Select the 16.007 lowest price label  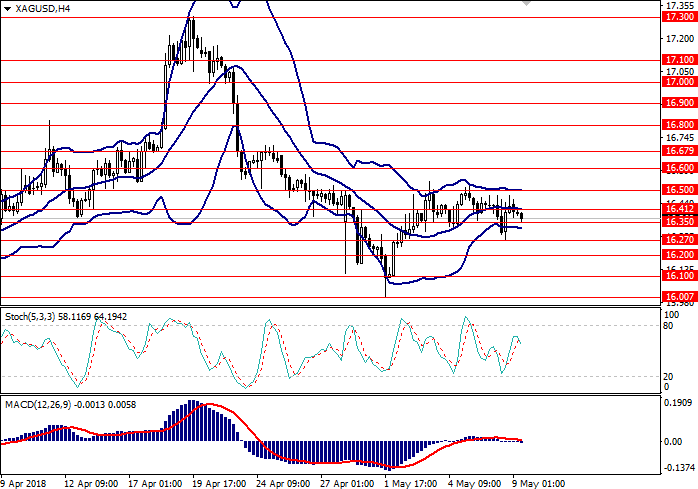(x=679, y=297)
